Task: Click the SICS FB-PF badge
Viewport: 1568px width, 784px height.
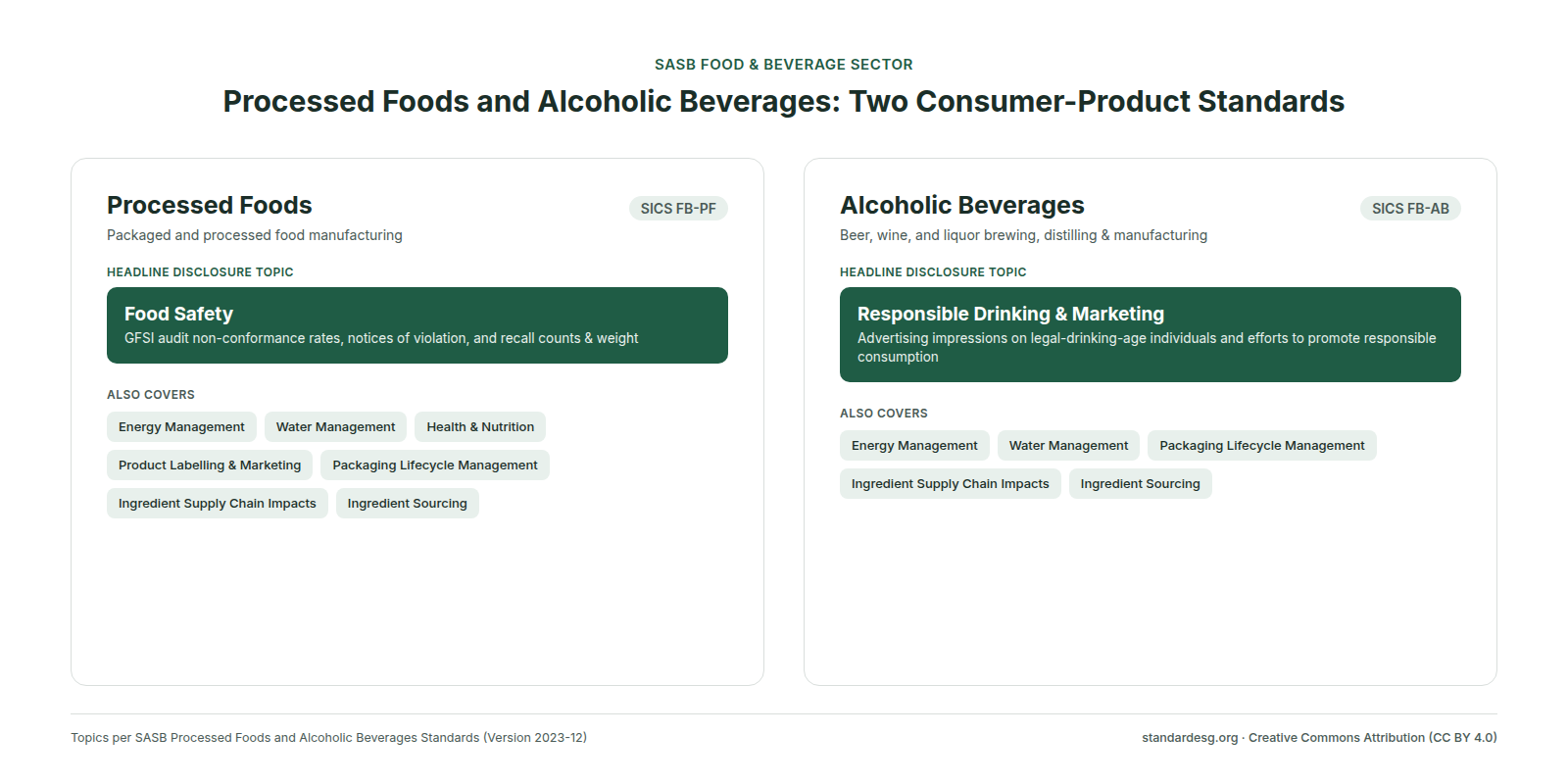Action: (x=678, y=209)
